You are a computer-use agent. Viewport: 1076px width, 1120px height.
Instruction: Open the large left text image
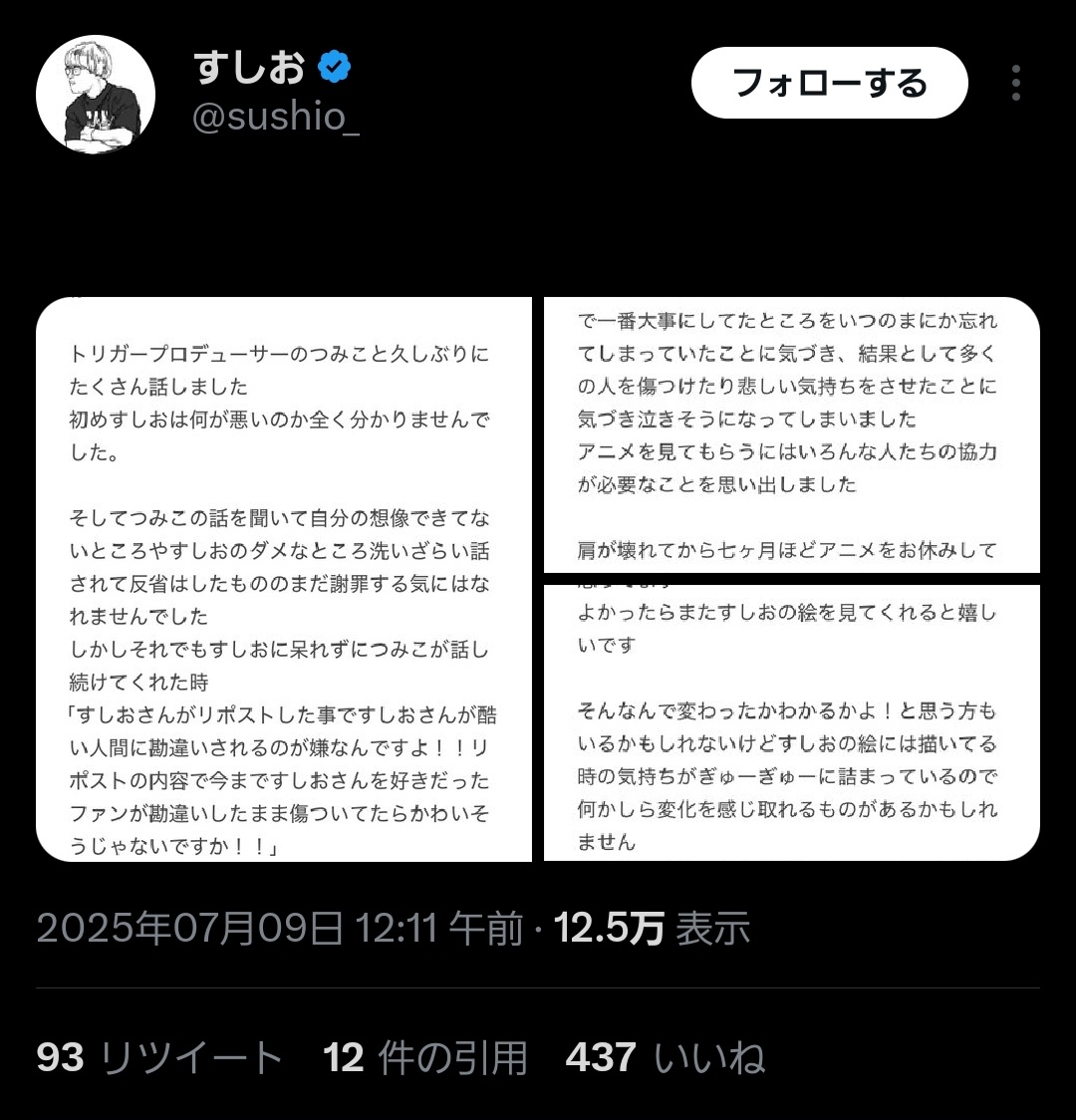(x=284, y=579)
